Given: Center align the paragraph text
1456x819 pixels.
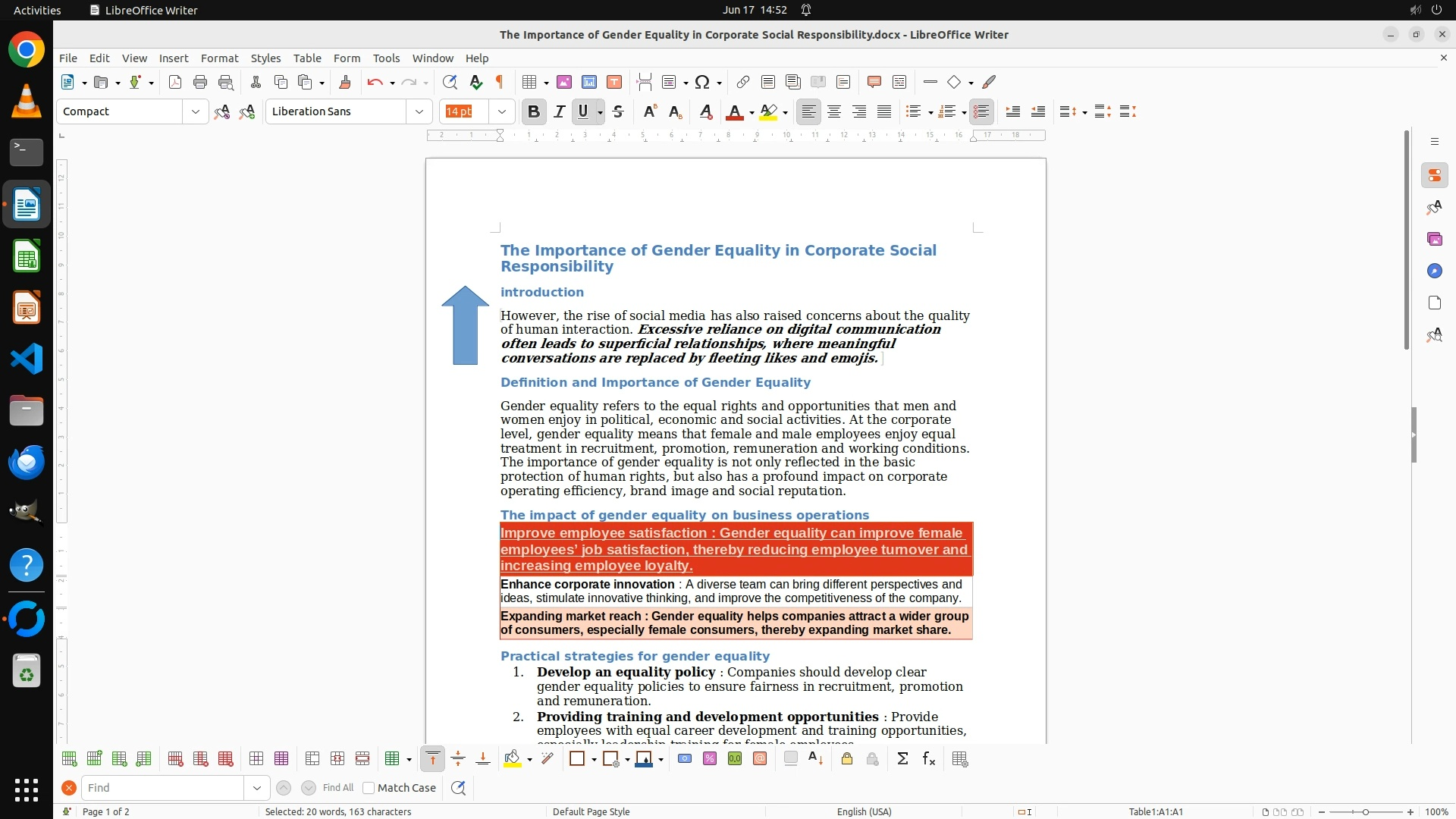Looking at the screenshot, I should [x=834, y=111].
